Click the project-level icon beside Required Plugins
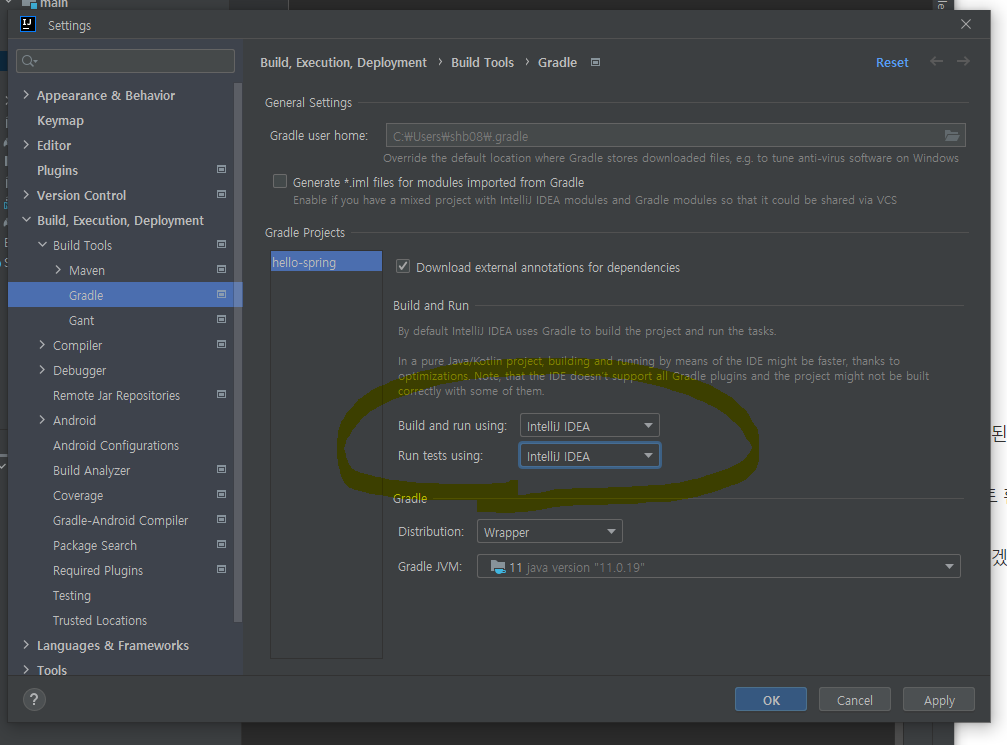Screen dimensions: 1007x745 coord(222,570)
